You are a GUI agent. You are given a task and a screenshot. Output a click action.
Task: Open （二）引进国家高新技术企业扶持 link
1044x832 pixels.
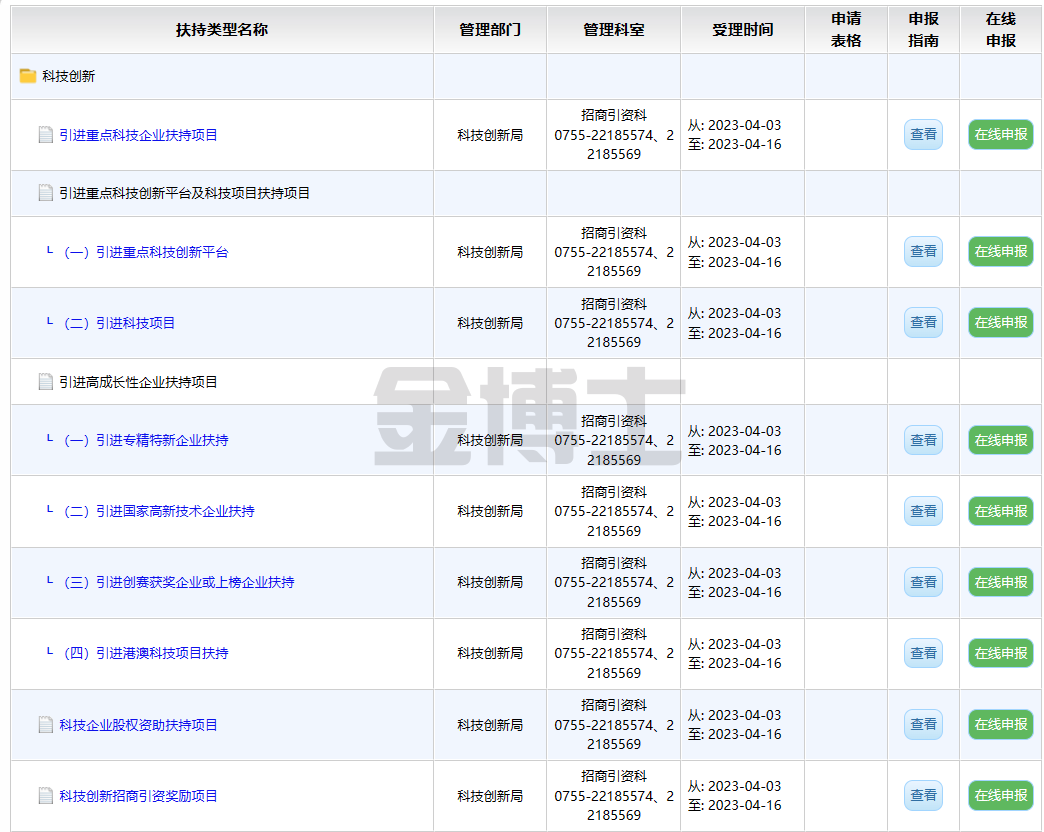coord(158,511)
